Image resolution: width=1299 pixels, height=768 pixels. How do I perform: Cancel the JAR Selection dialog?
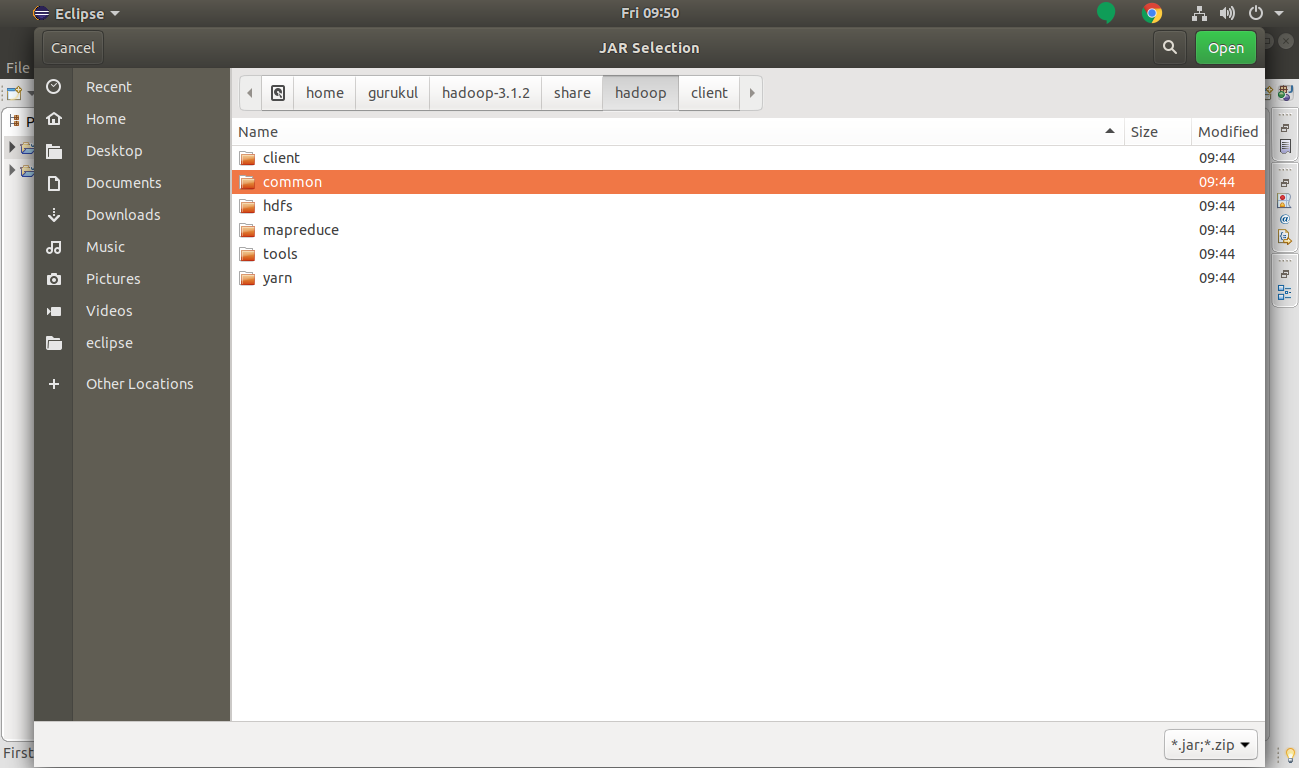click(x=73, y=48)
